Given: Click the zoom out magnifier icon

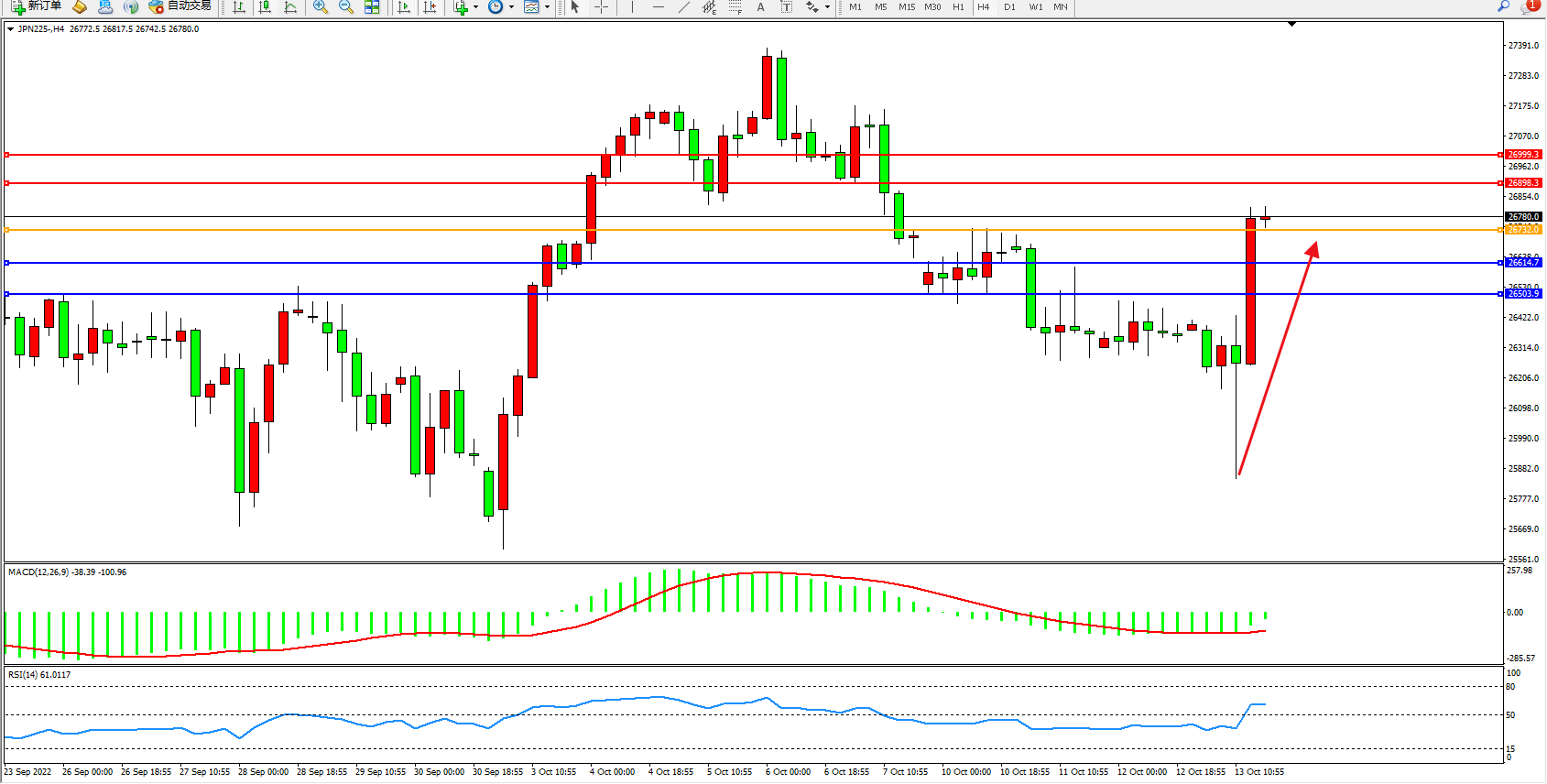Looking at the screenshot, I should click(x=346, y=7).
